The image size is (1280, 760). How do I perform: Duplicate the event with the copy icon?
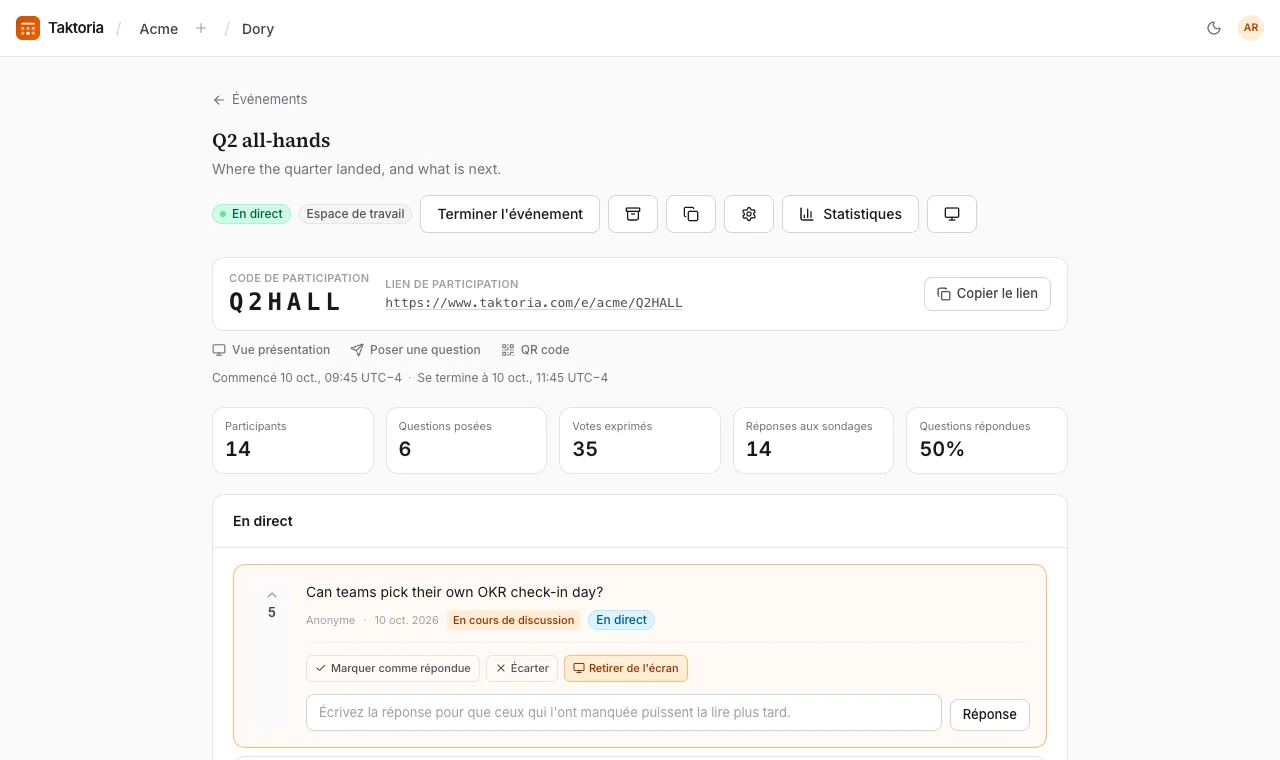691,214
